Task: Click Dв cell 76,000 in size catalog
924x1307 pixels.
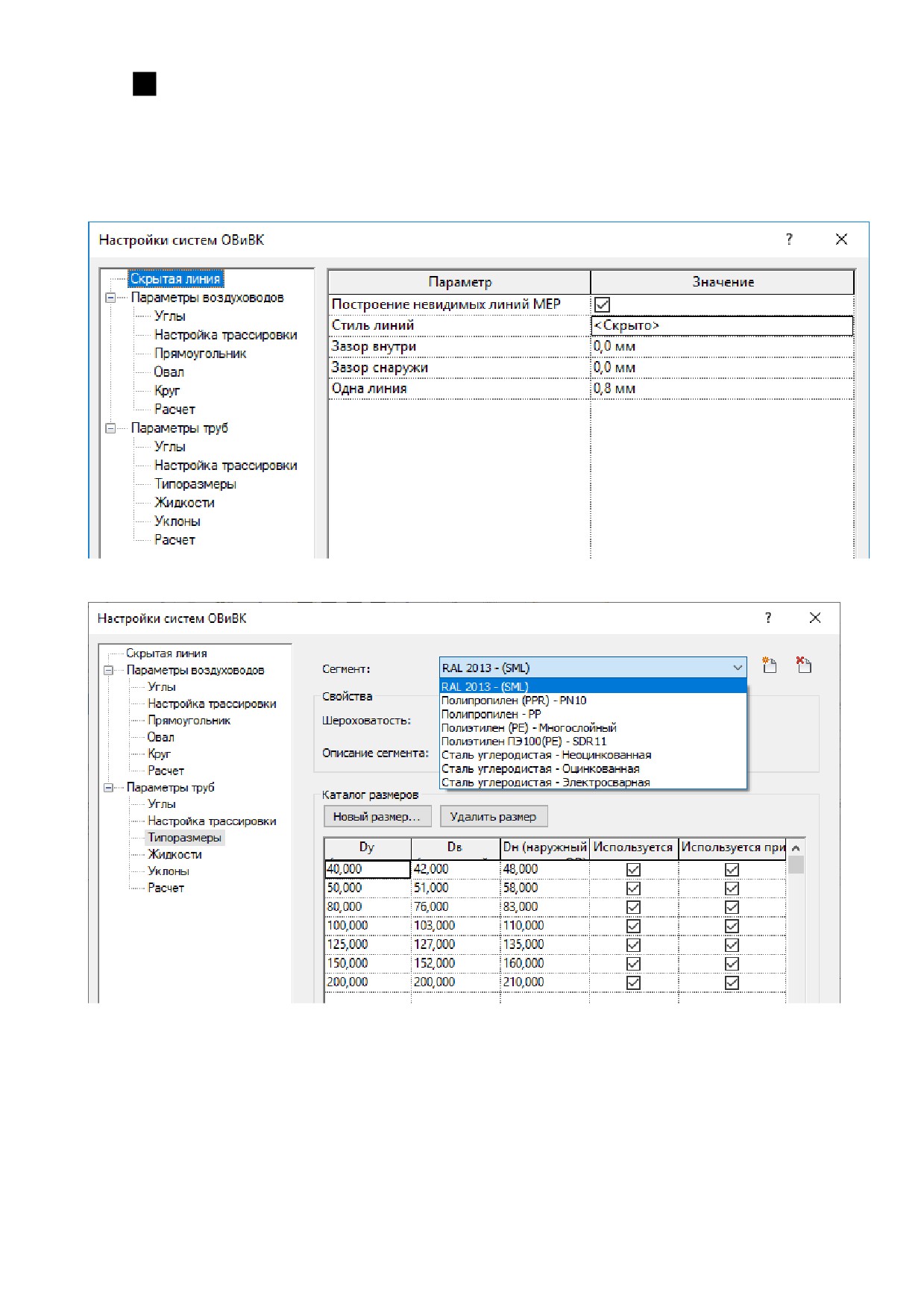Action: click(x=456, y=906)
